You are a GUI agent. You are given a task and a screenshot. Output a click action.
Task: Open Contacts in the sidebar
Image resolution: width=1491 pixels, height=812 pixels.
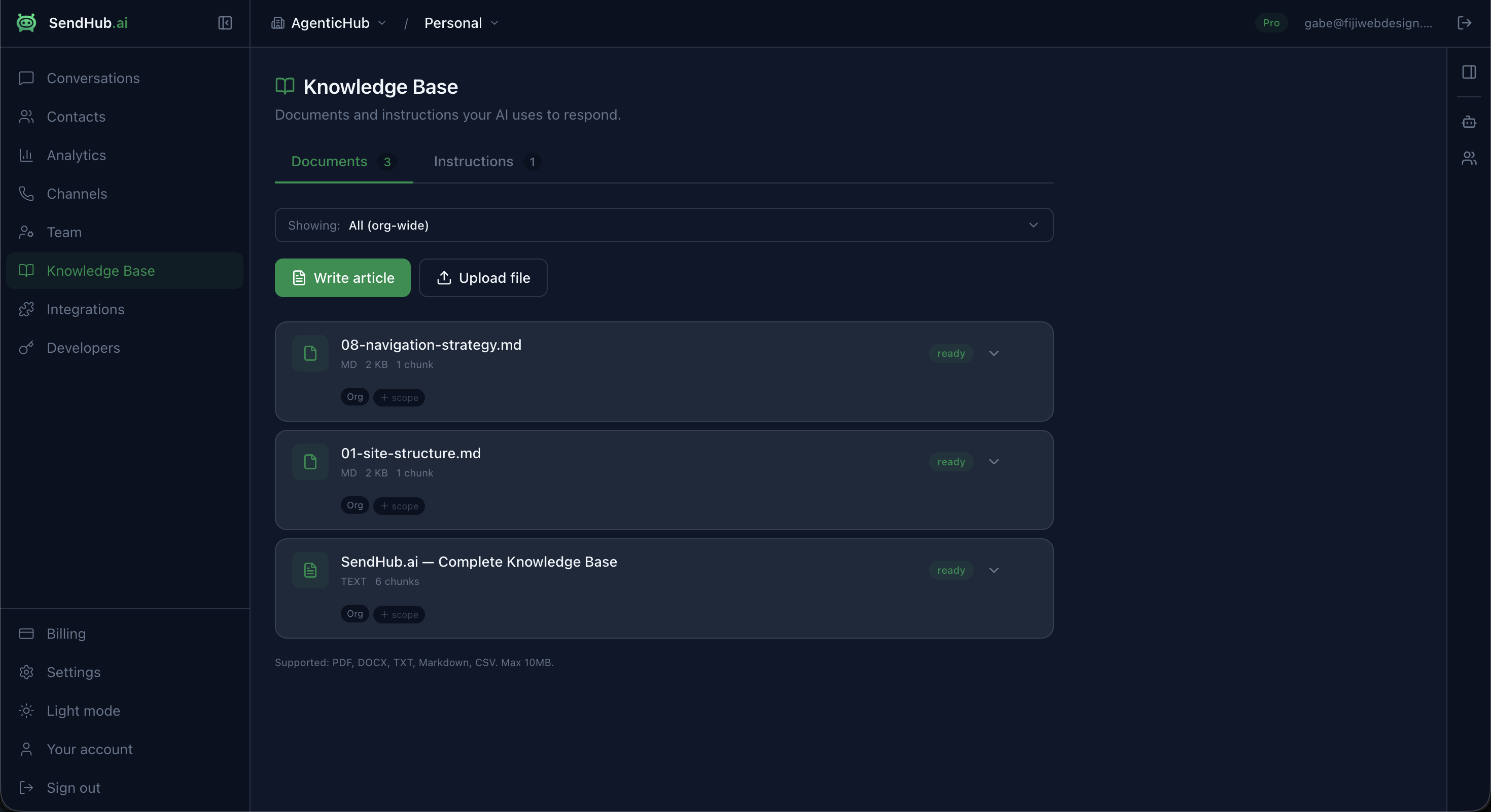click(x=125, y=116)
